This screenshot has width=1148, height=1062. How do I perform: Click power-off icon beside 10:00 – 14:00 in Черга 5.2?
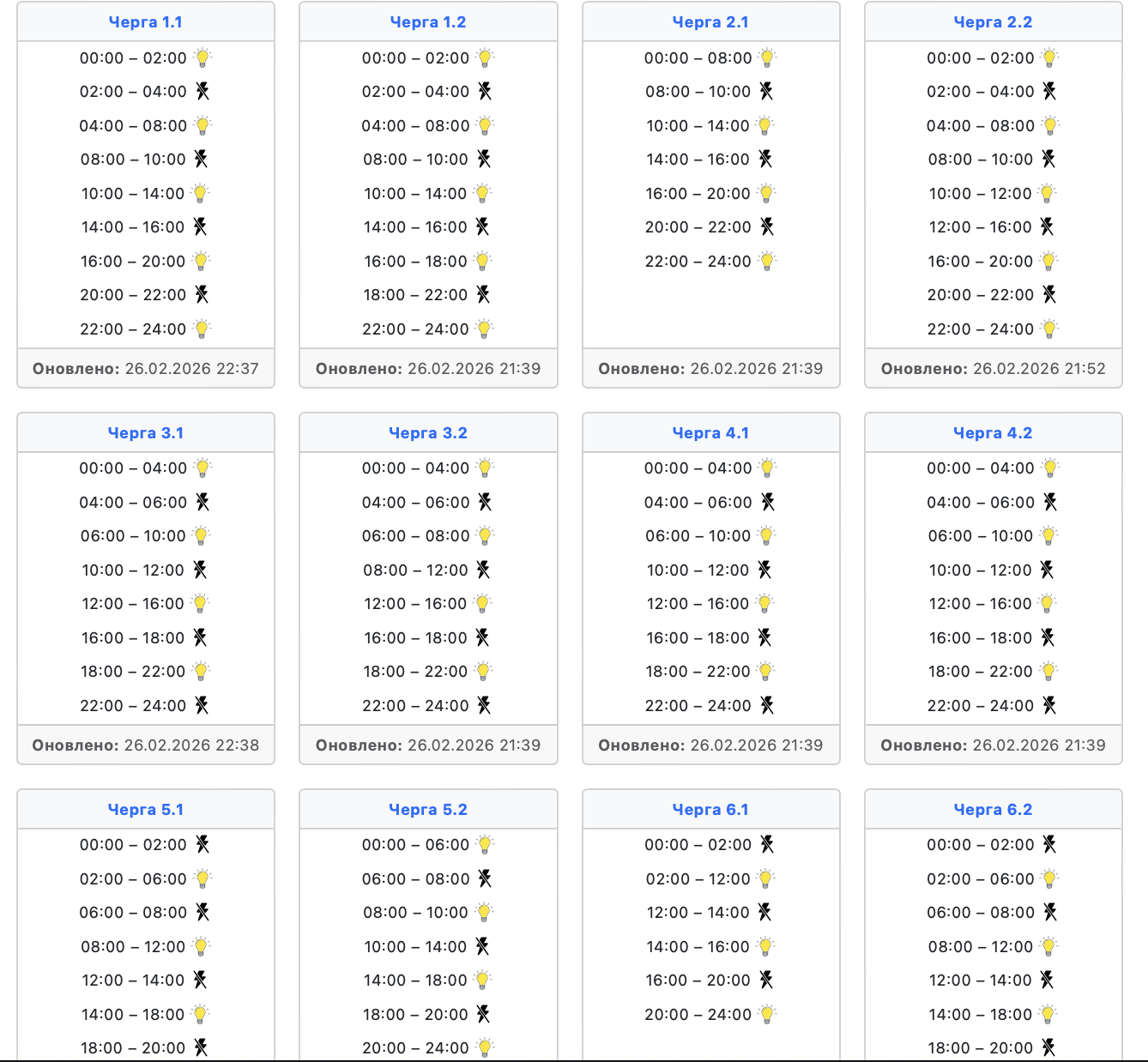pos(482,946)
